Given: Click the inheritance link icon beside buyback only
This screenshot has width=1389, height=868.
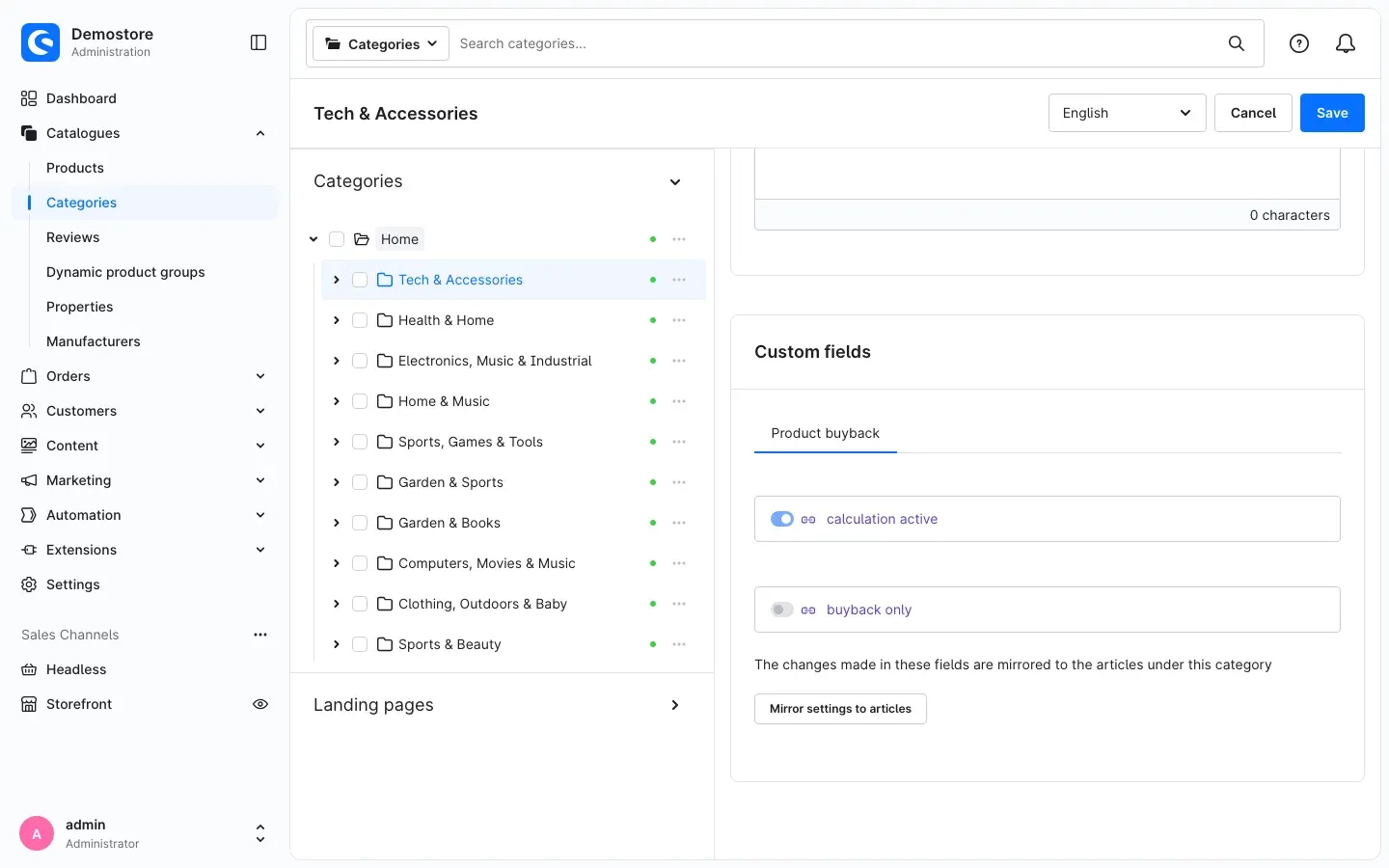Looking at the screenshot, I should (808, 610).
